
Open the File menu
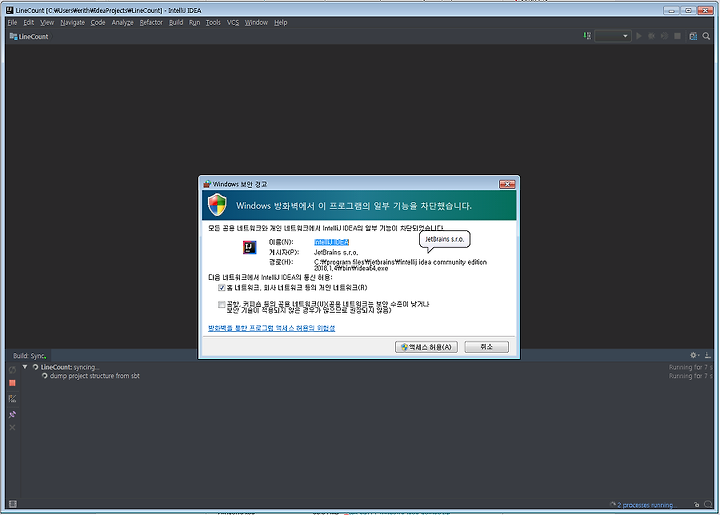tap(12, 22)
